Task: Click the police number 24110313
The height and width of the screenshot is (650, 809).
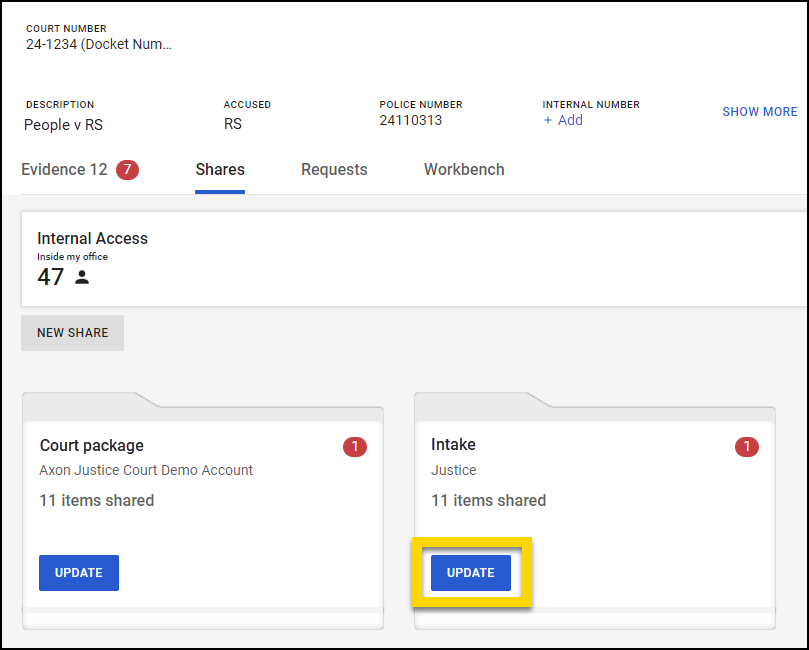Action: (410, 120)
